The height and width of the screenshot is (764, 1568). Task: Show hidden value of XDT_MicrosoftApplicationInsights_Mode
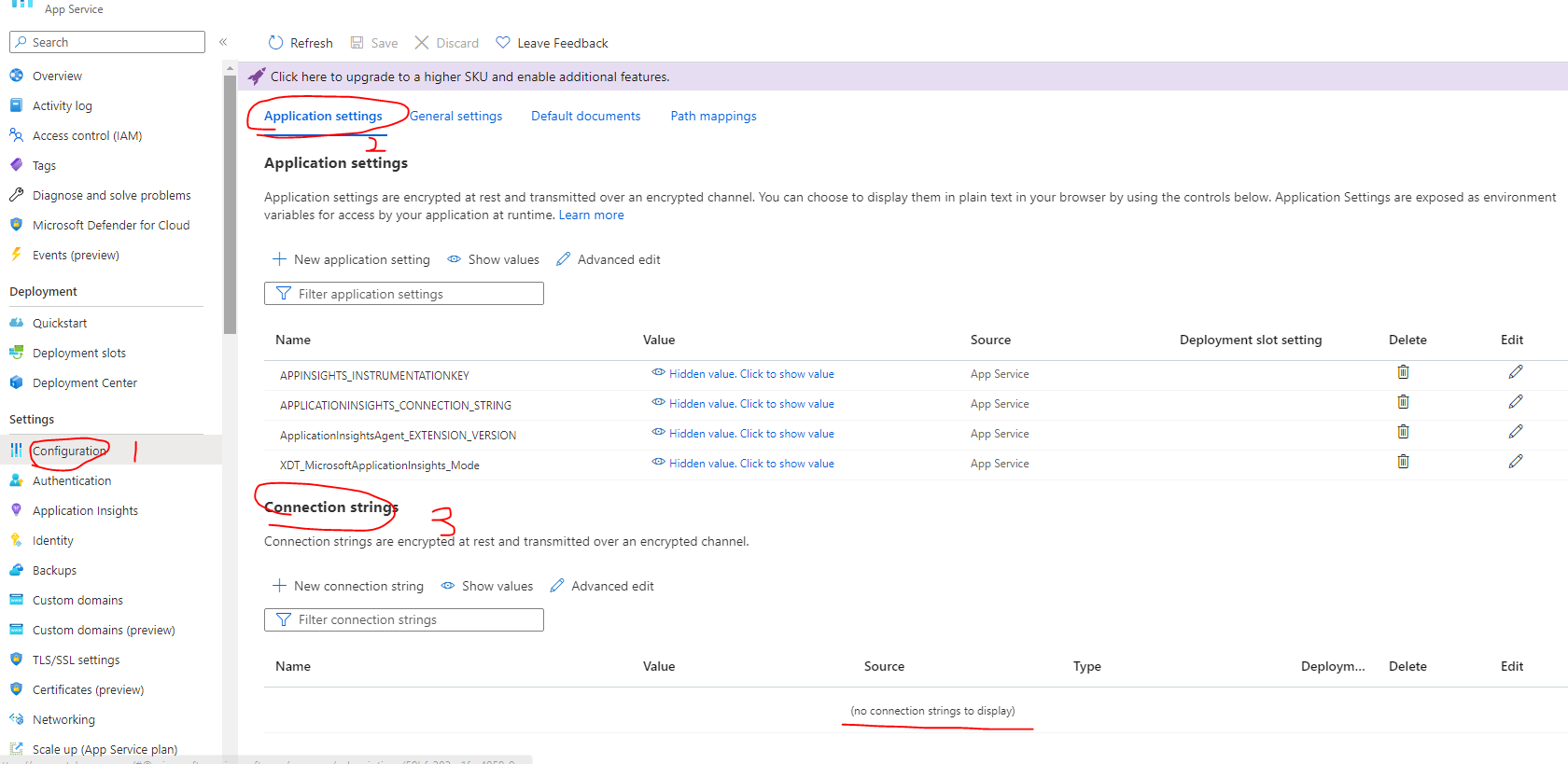click(x=743, y=464)
